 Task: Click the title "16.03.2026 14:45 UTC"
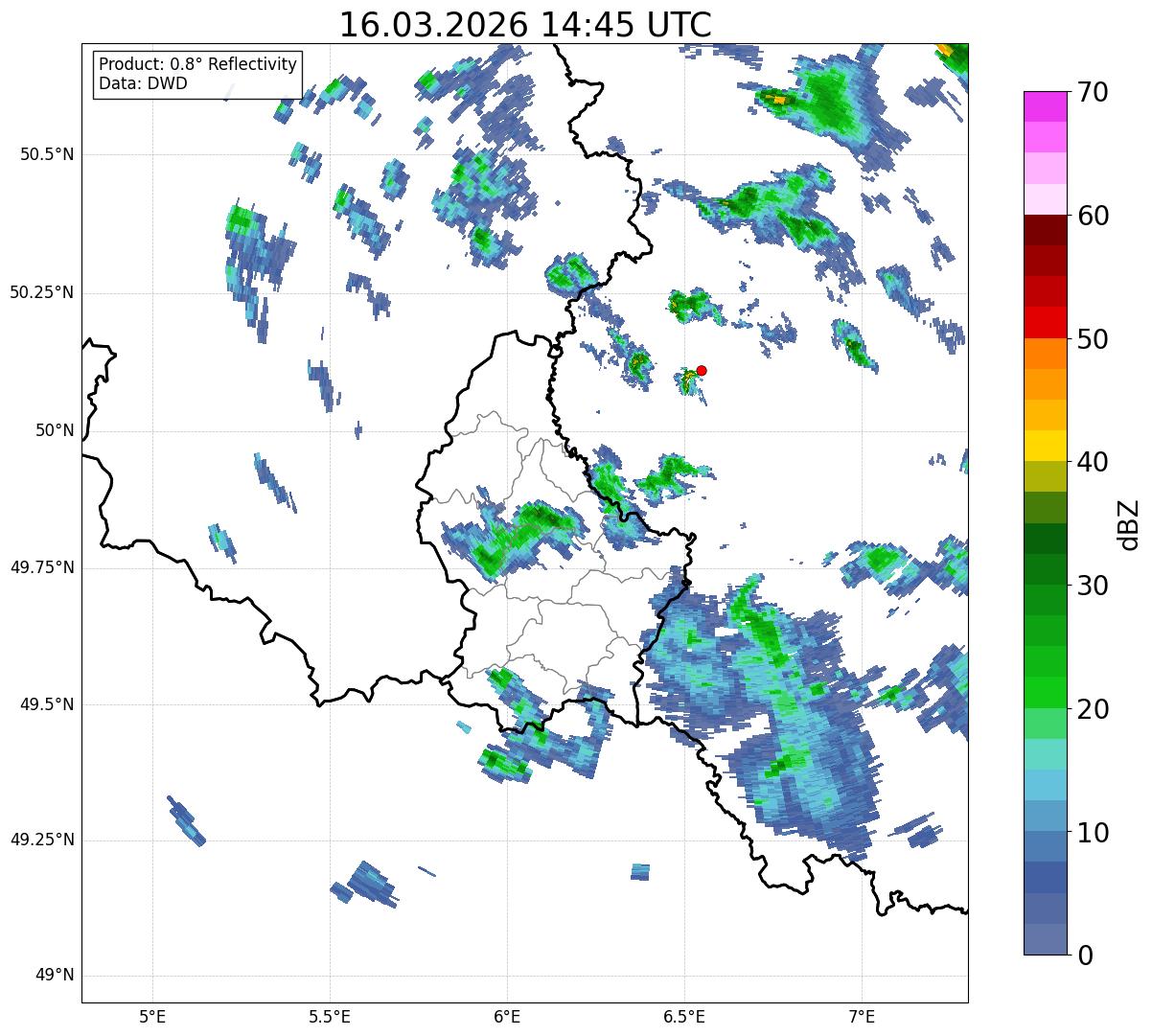525,25
